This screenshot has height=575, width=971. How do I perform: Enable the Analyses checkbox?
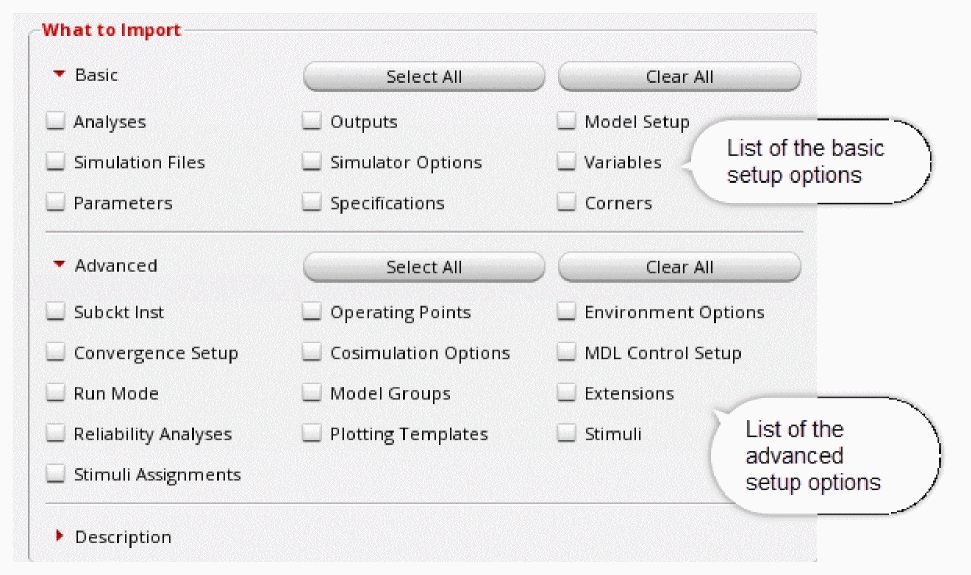(x=56, y=122)
